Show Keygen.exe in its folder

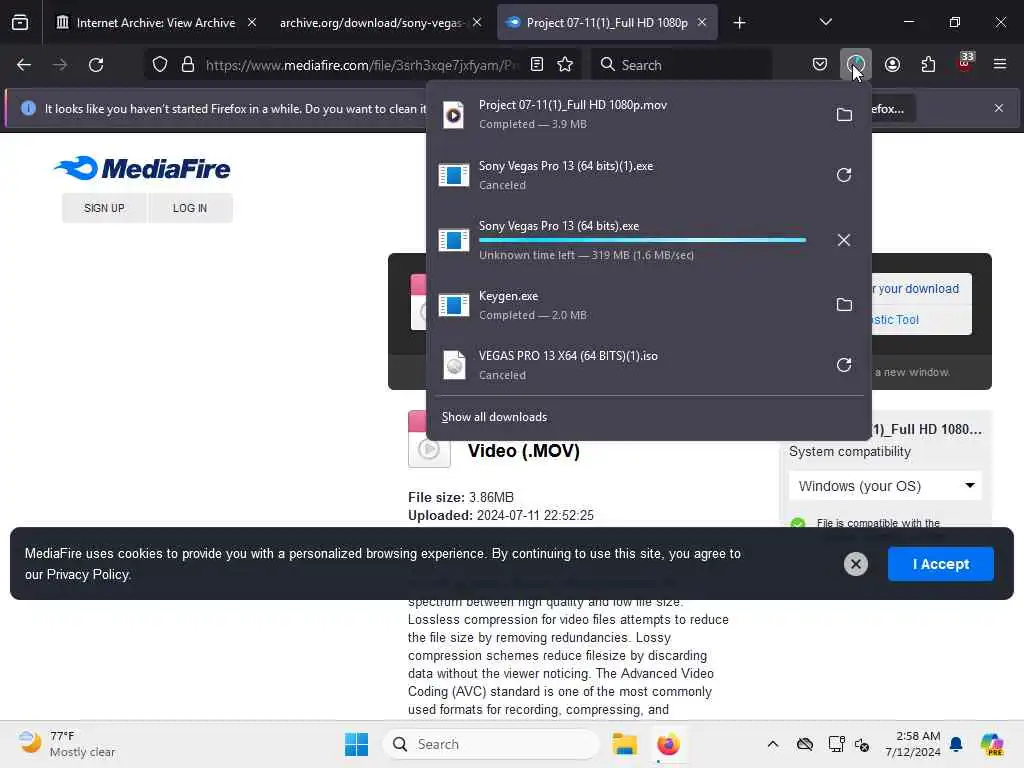[x=844, y=305]
